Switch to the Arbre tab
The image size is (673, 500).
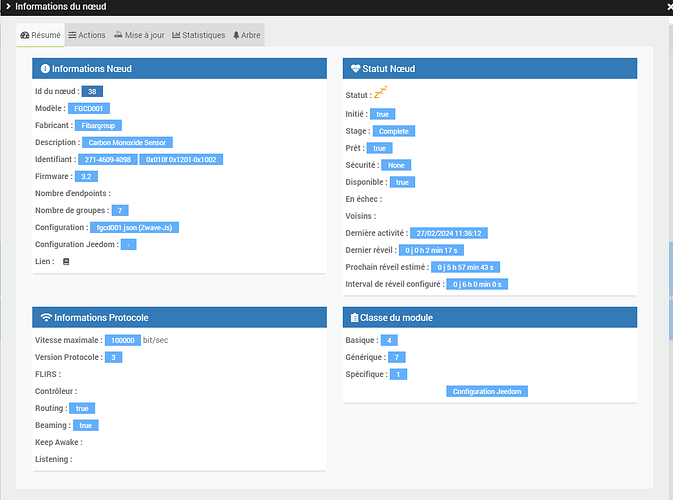pyautogui.click(x=247, y=35)
